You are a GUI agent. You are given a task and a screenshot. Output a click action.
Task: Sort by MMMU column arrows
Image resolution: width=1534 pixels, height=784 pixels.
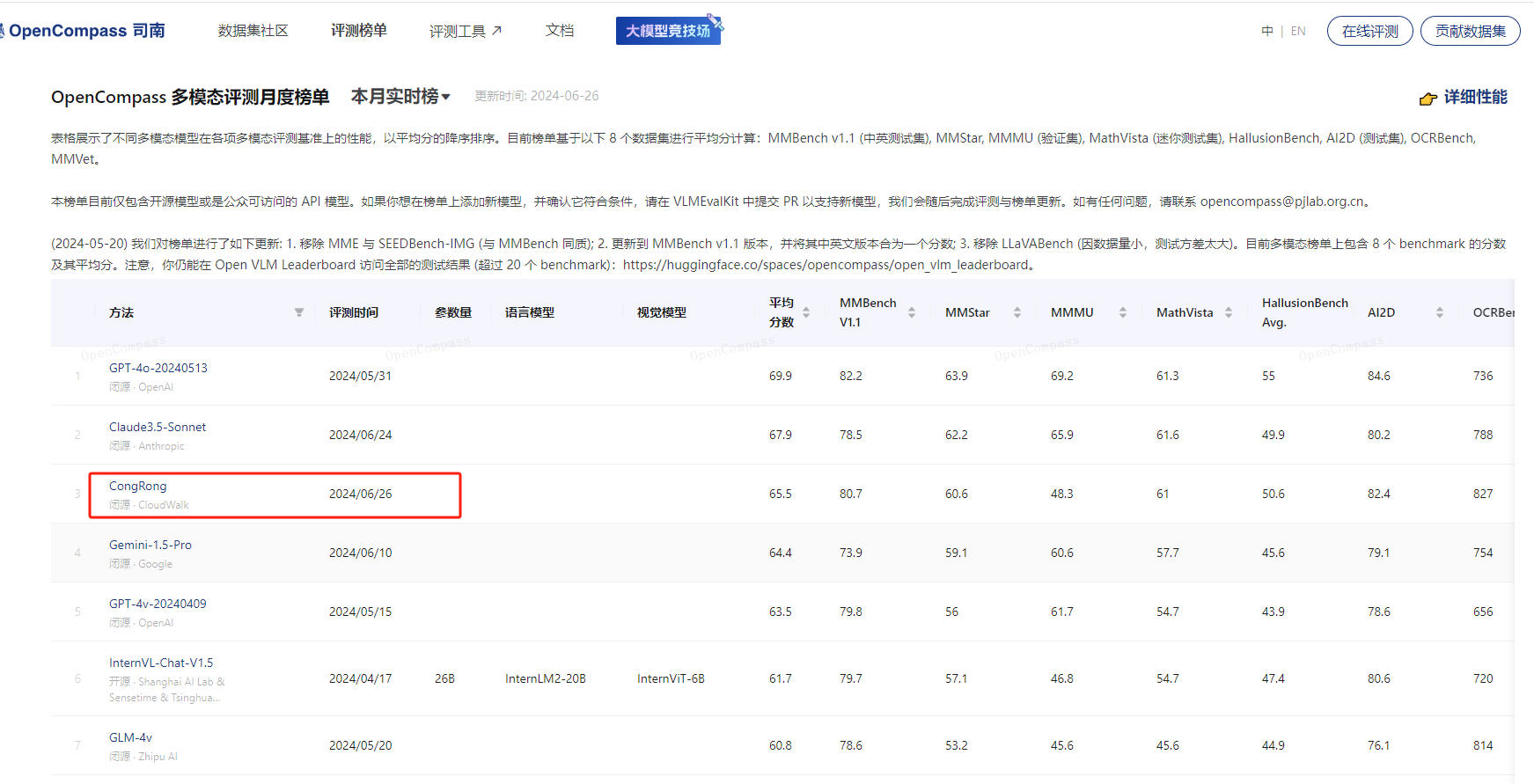pos(1123,312)
